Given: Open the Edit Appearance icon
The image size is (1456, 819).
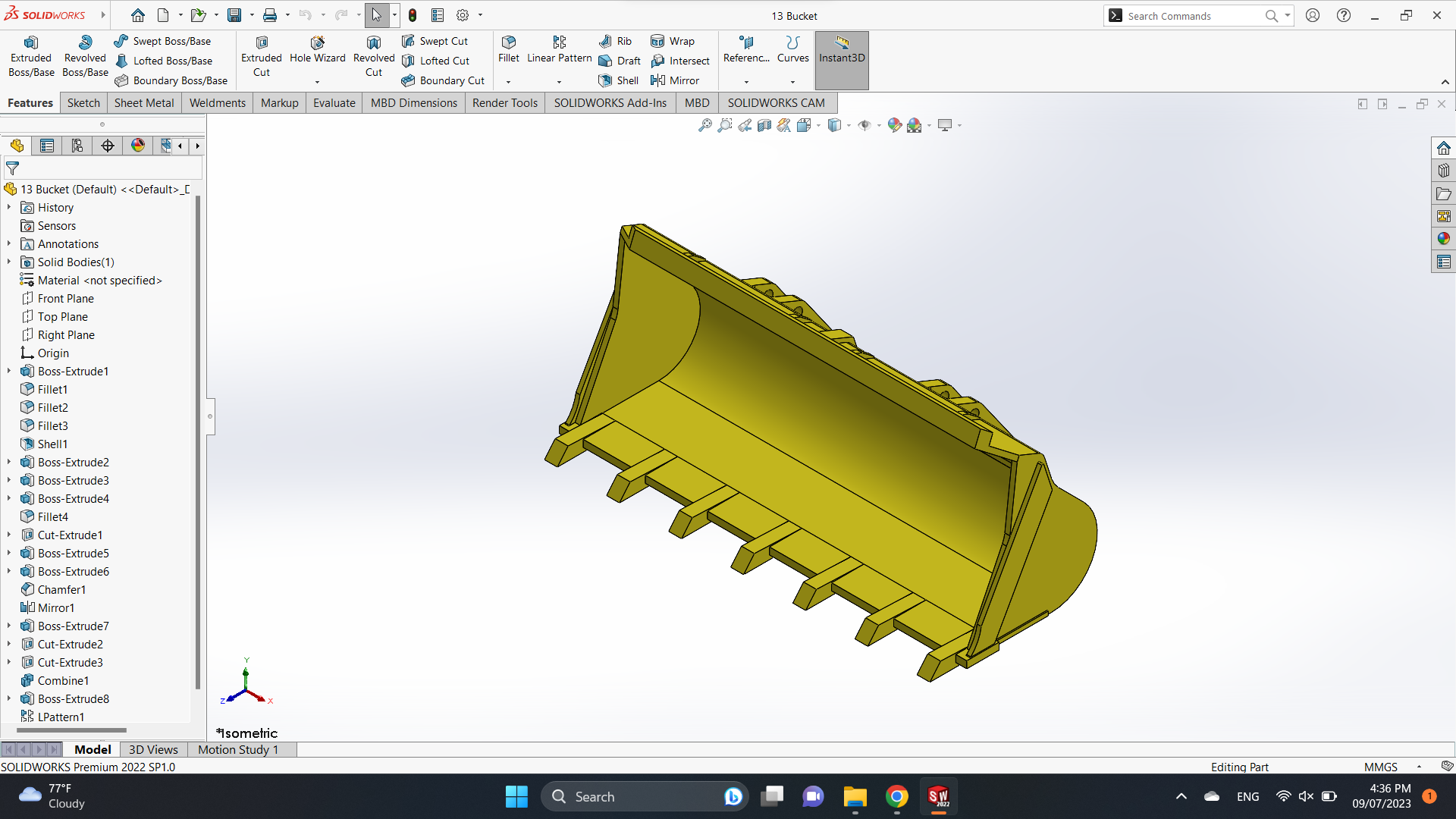Looking at the screenshot, I should [894, 125].
